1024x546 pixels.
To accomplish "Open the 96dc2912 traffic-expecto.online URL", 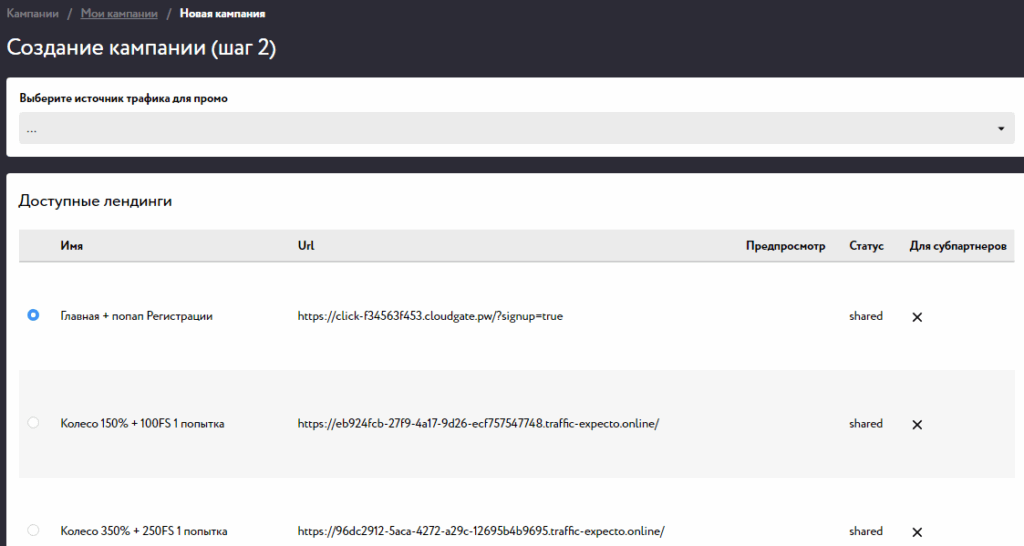I will click(x=481, y=531).
